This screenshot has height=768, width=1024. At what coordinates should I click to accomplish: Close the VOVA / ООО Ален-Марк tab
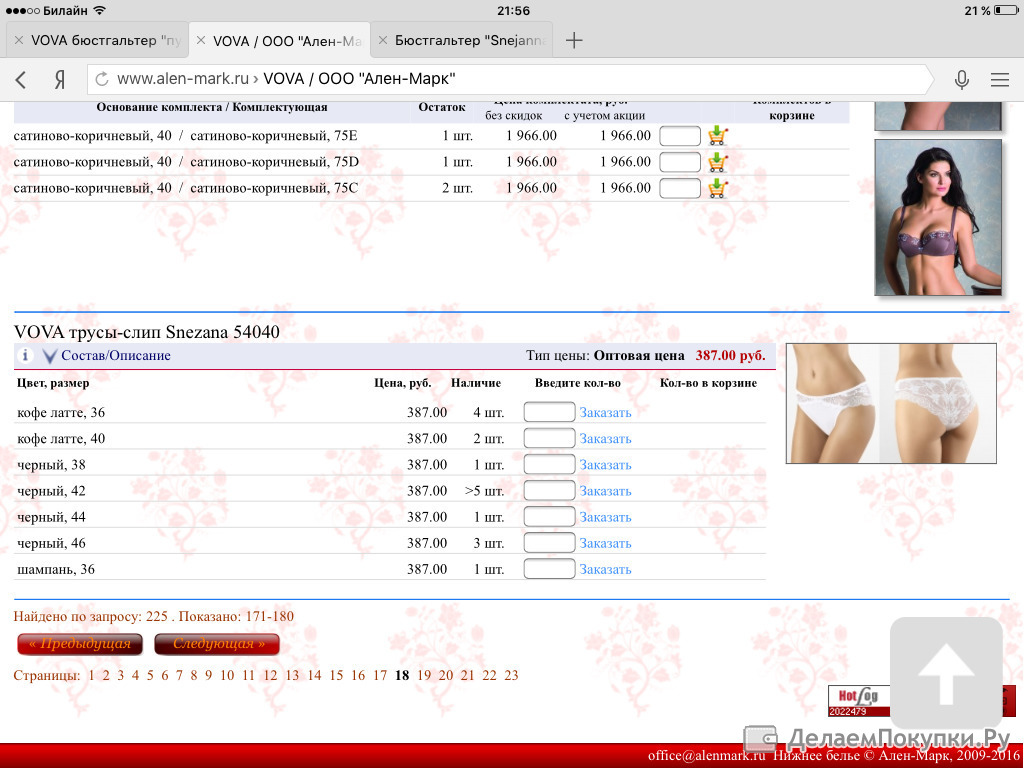coord(201,40)
